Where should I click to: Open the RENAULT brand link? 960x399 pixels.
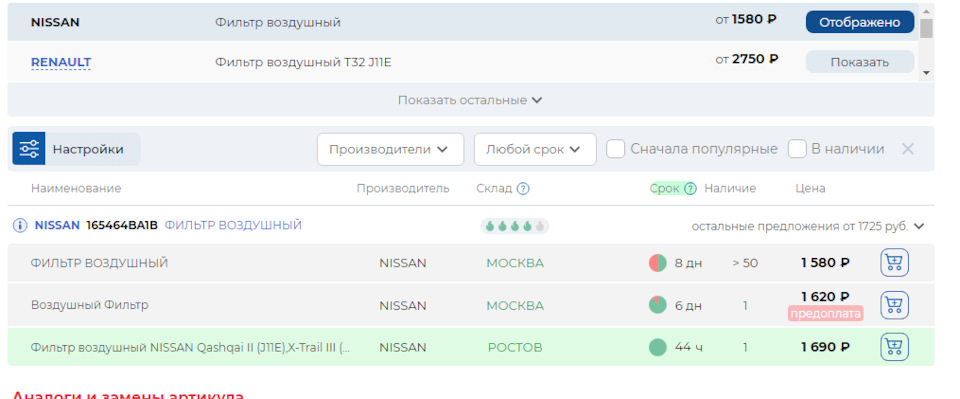pyautogui.click(x=61, y=62)
